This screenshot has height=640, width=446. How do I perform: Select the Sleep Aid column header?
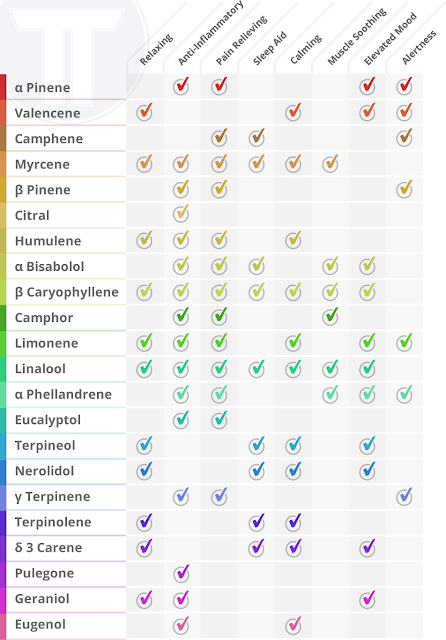coord(270,48)
